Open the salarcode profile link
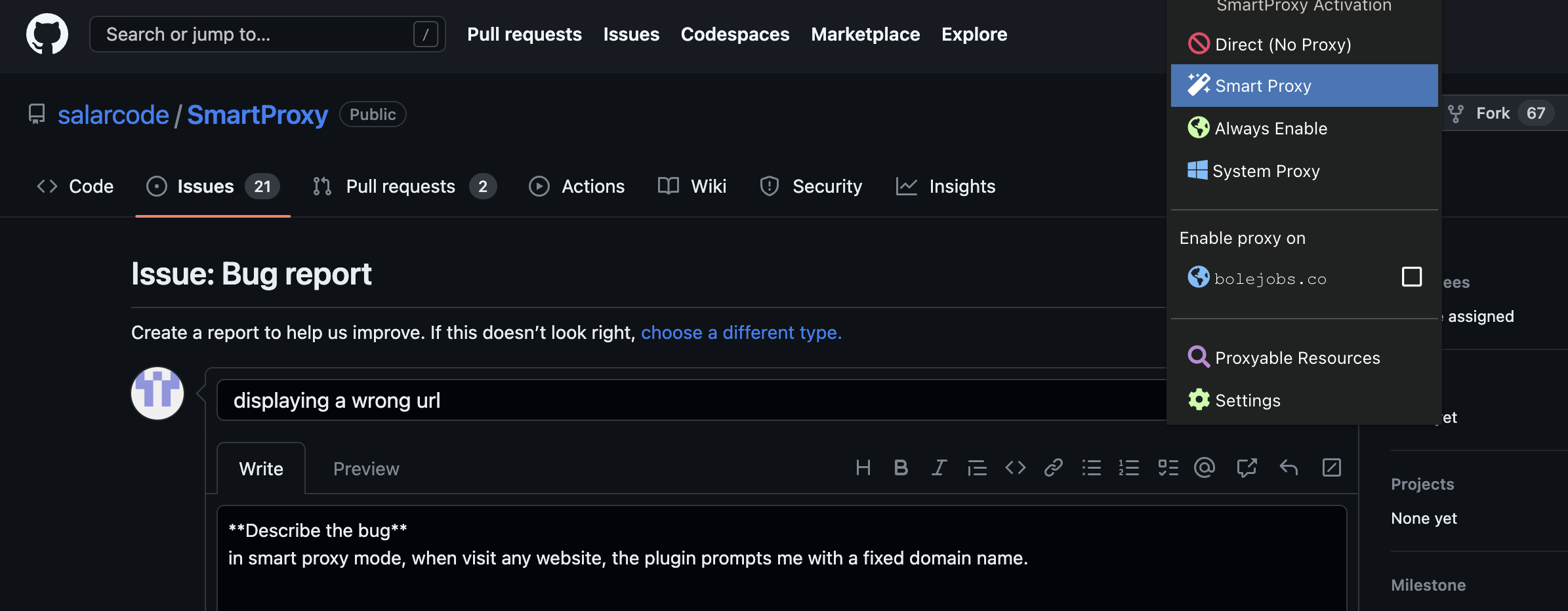 click(113, 115)
